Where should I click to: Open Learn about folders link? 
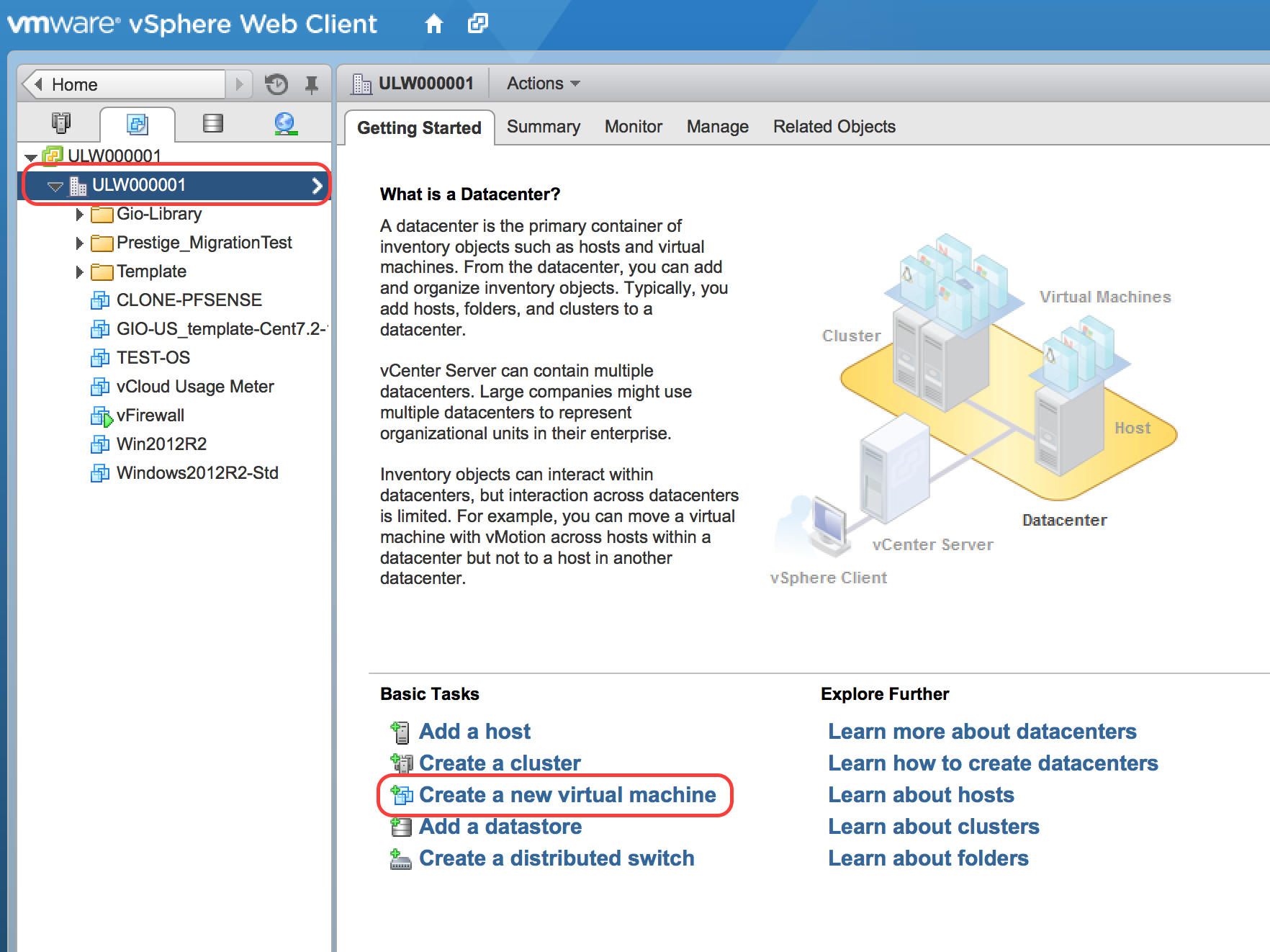(x=928, y=858)
